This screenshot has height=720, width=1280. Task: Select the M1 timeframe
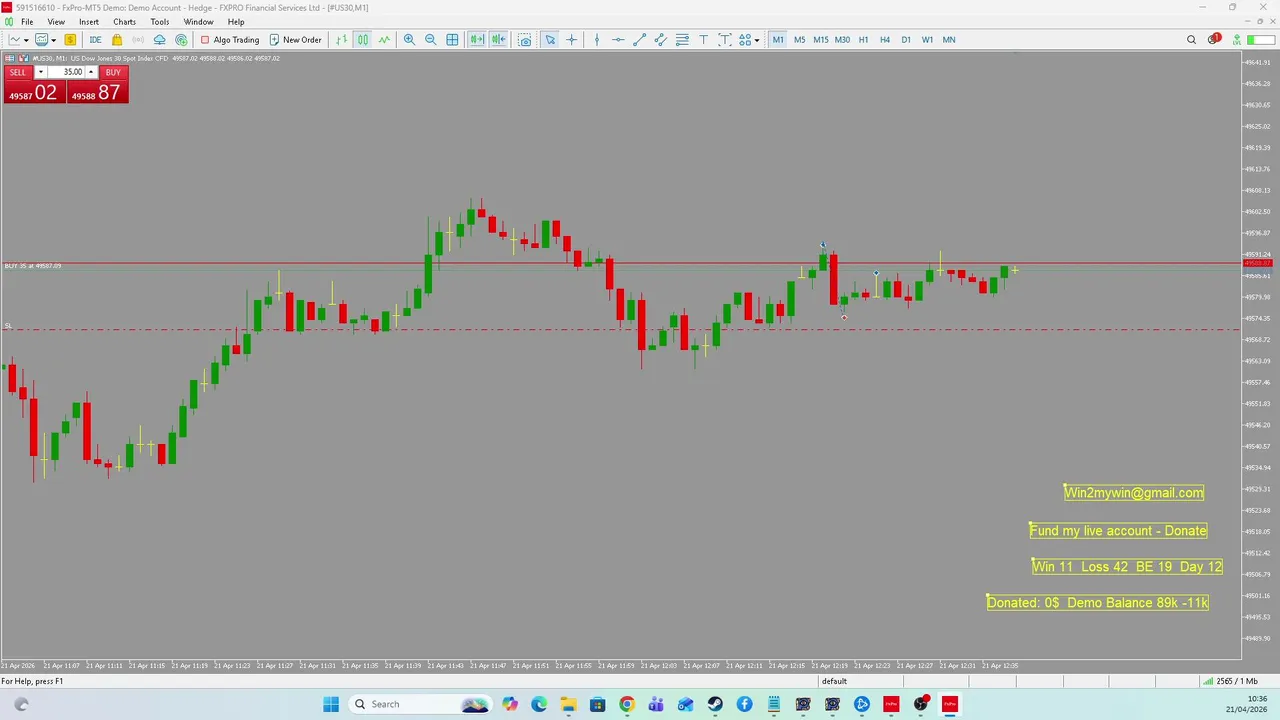coord(778,40)
